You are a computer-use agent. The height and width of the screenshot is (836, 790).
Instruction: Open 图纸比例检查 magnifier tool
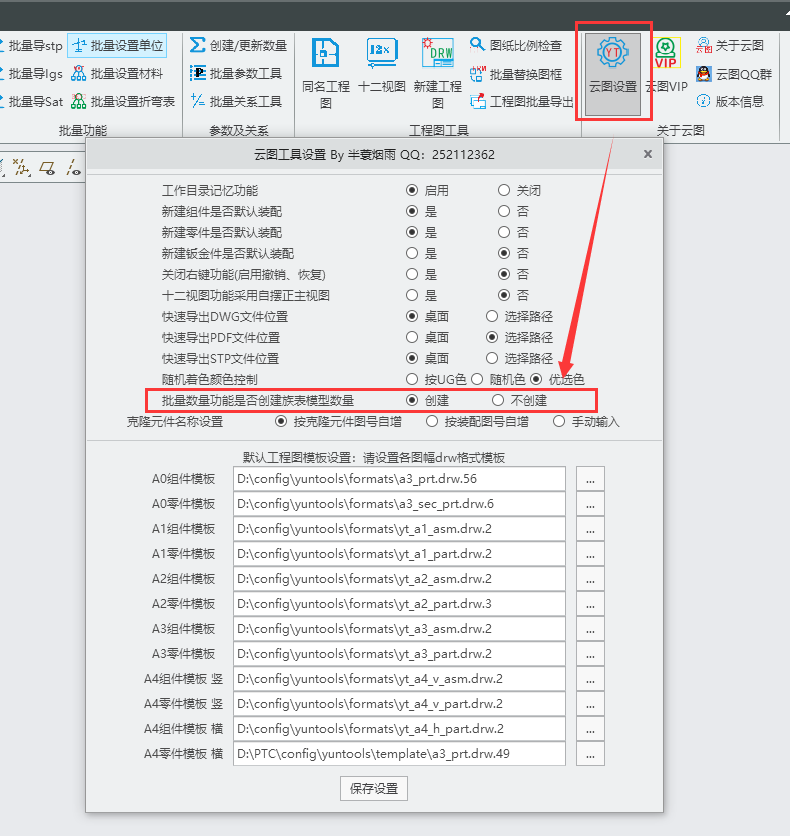(x=515, y=45)
